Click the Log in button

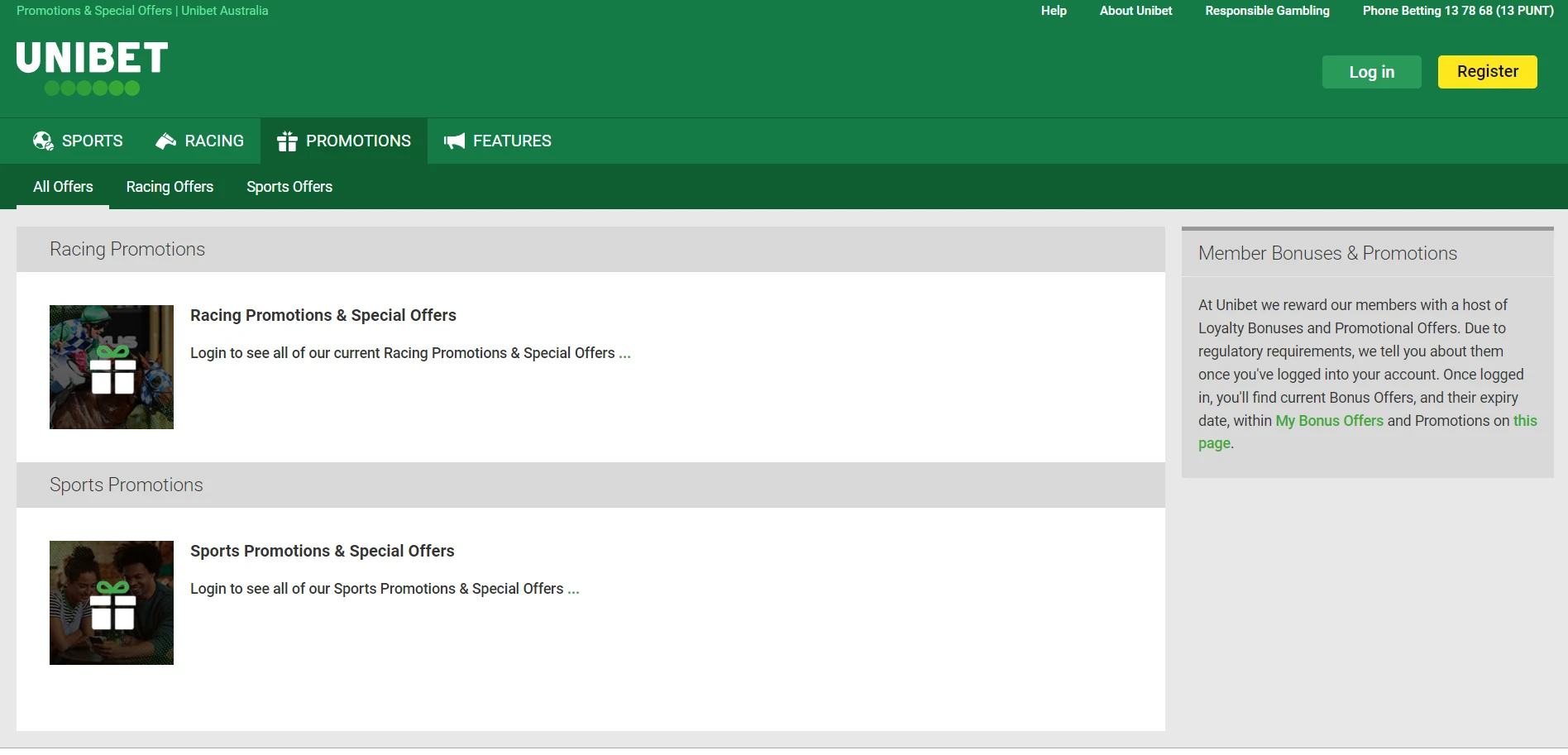(x=1372, y=72)
